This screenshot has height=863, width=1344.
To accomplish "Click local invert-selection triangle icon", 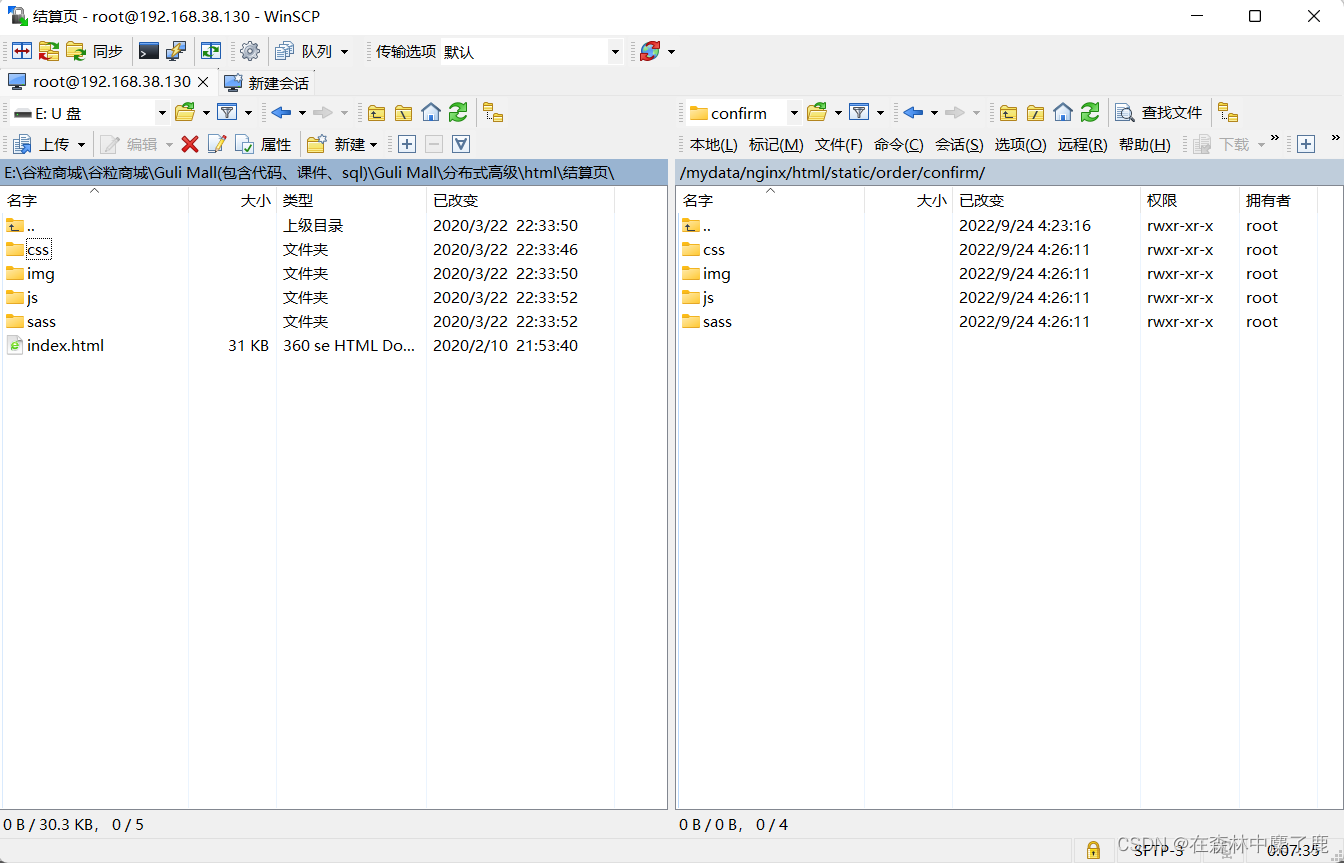I will tap(461, 144).
